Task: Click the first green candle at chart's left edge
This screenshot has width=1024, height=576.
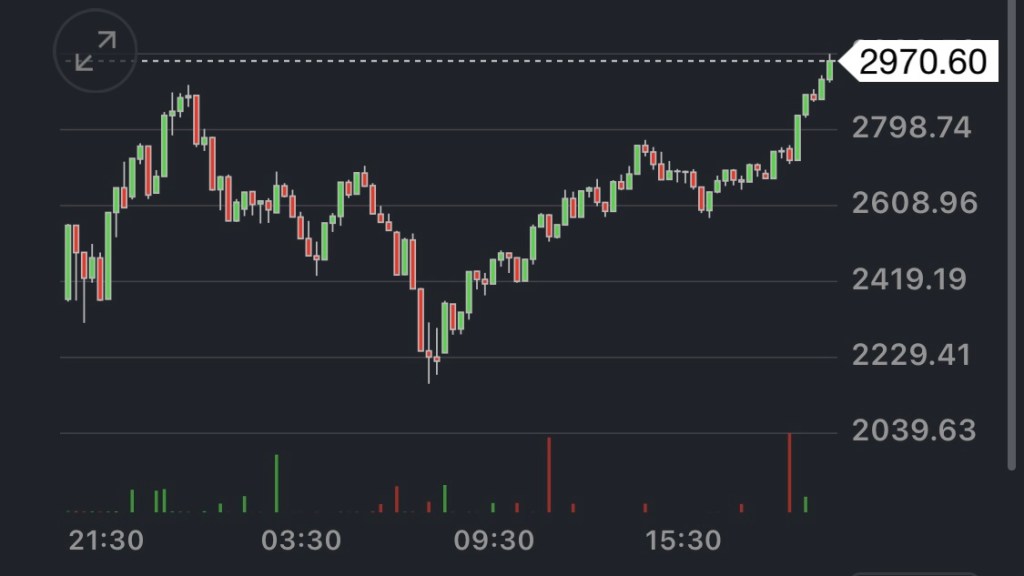Action: click(68, 262)
